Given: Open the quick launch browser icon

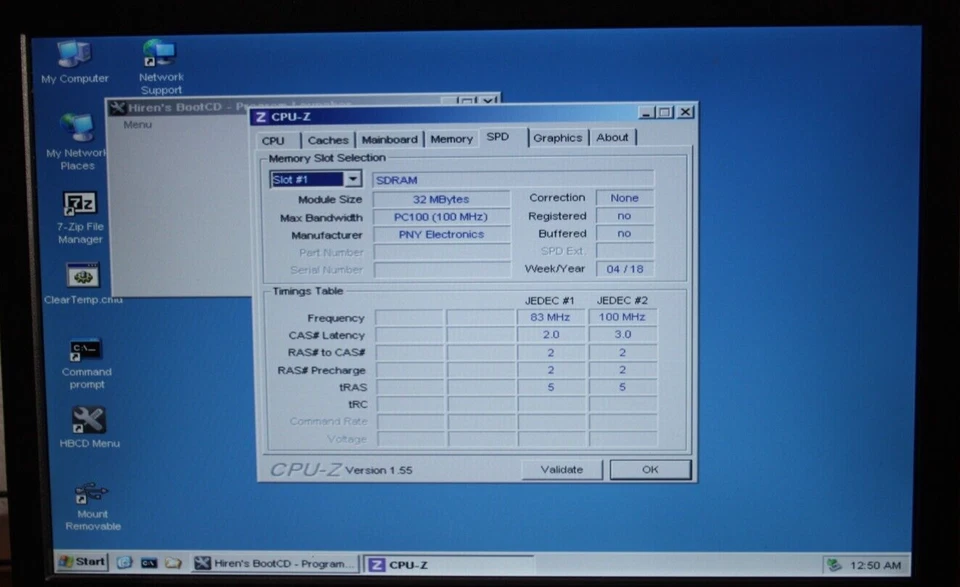Looking at the screenshot, I should pyautogui.click(x=124, y=562).
